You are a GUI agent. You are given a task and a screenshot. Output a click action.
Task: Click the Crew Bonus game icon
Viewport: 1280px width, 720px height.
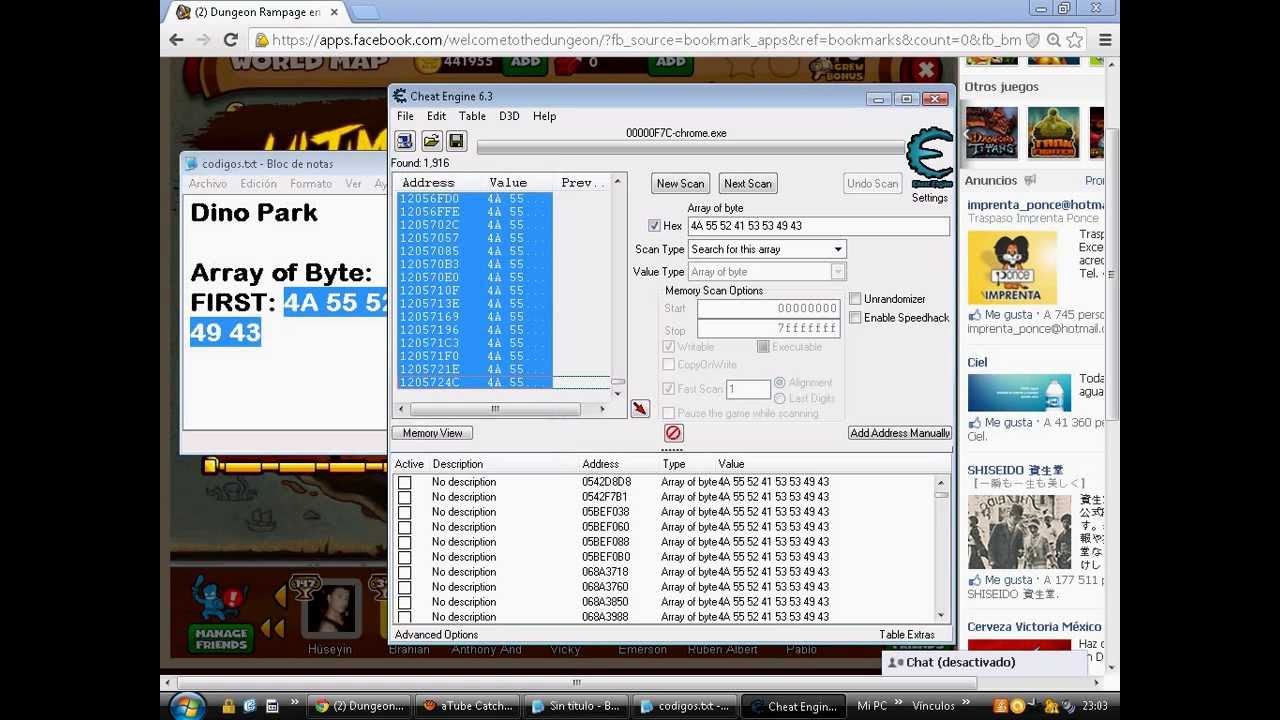pyautogui.click(x=836, y=70)
